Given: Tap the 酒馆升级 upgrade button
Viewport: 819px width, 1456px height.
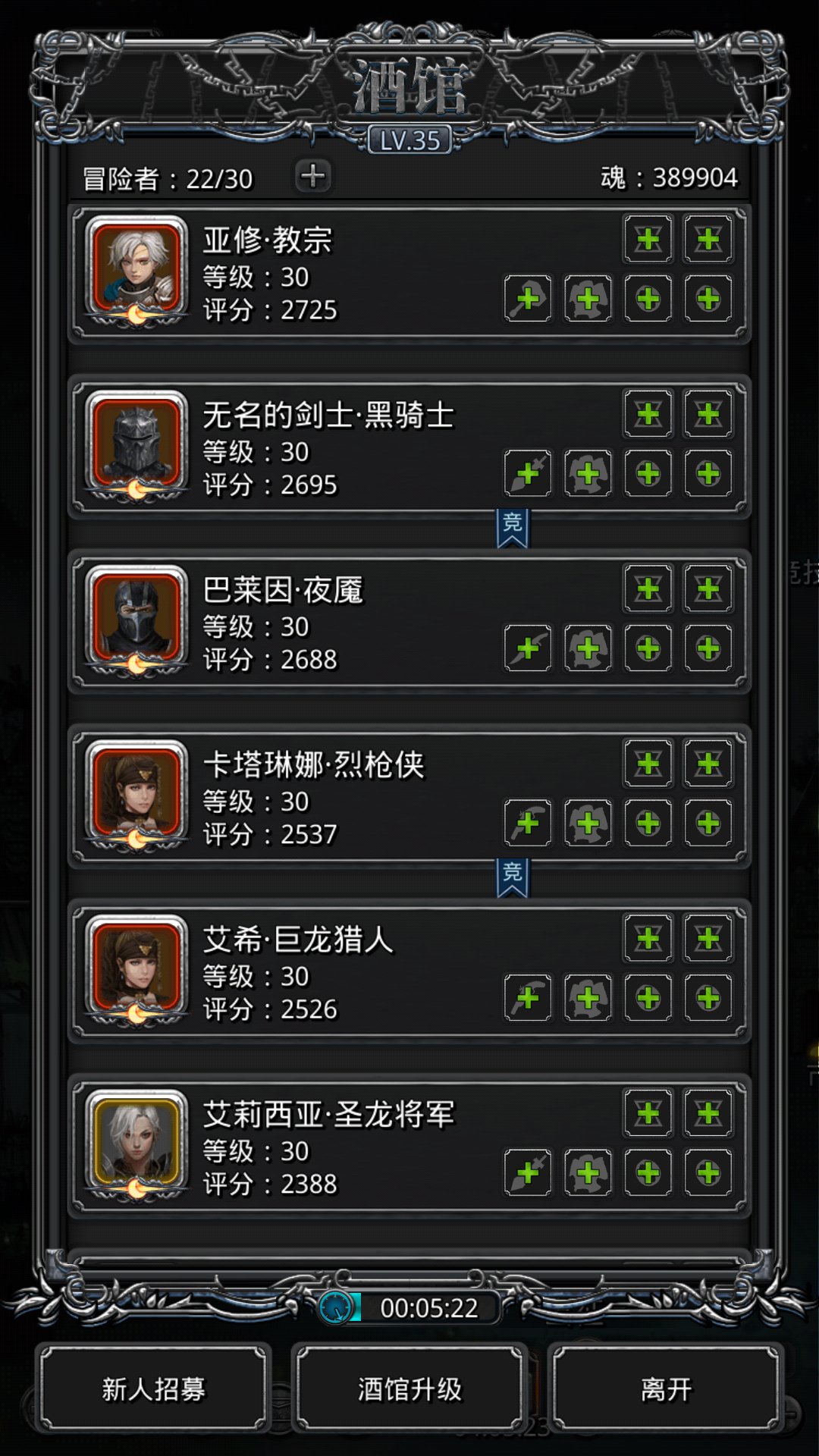Looking at the screenshot, I should [409, 1389].
